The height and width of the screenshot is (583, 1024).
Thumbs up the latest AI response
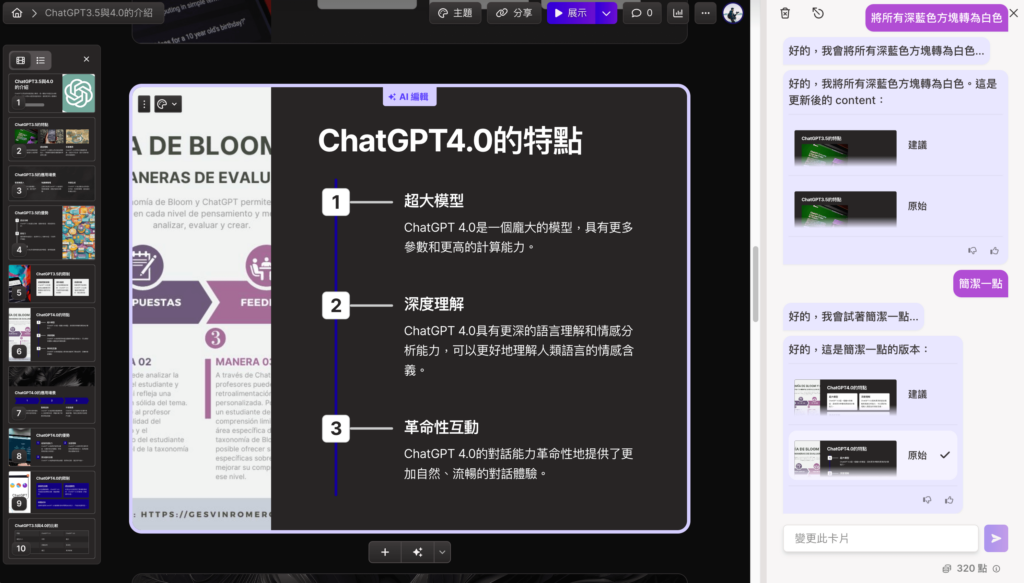(x=948, y=500)
